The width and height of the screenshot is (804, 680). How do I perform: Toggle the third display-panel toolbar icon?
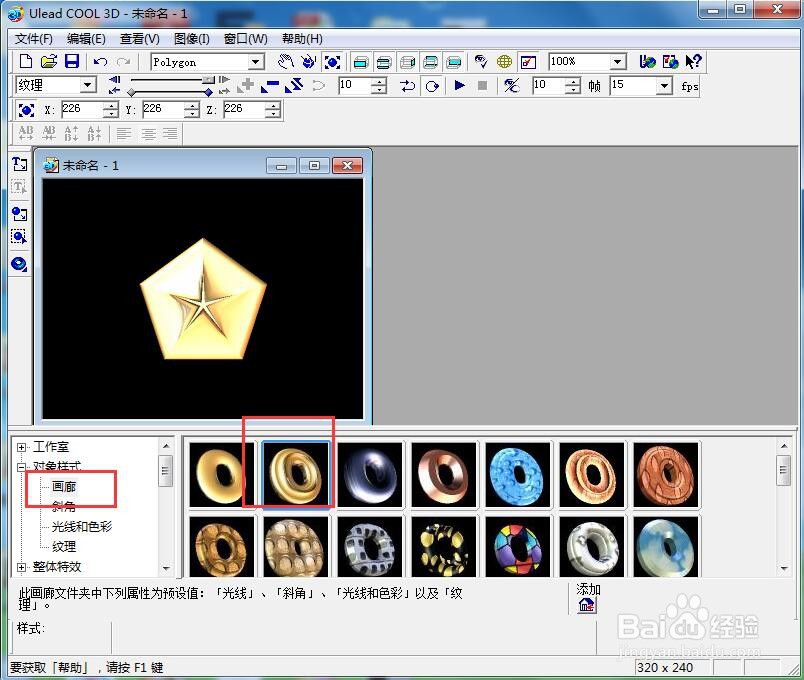408,62
